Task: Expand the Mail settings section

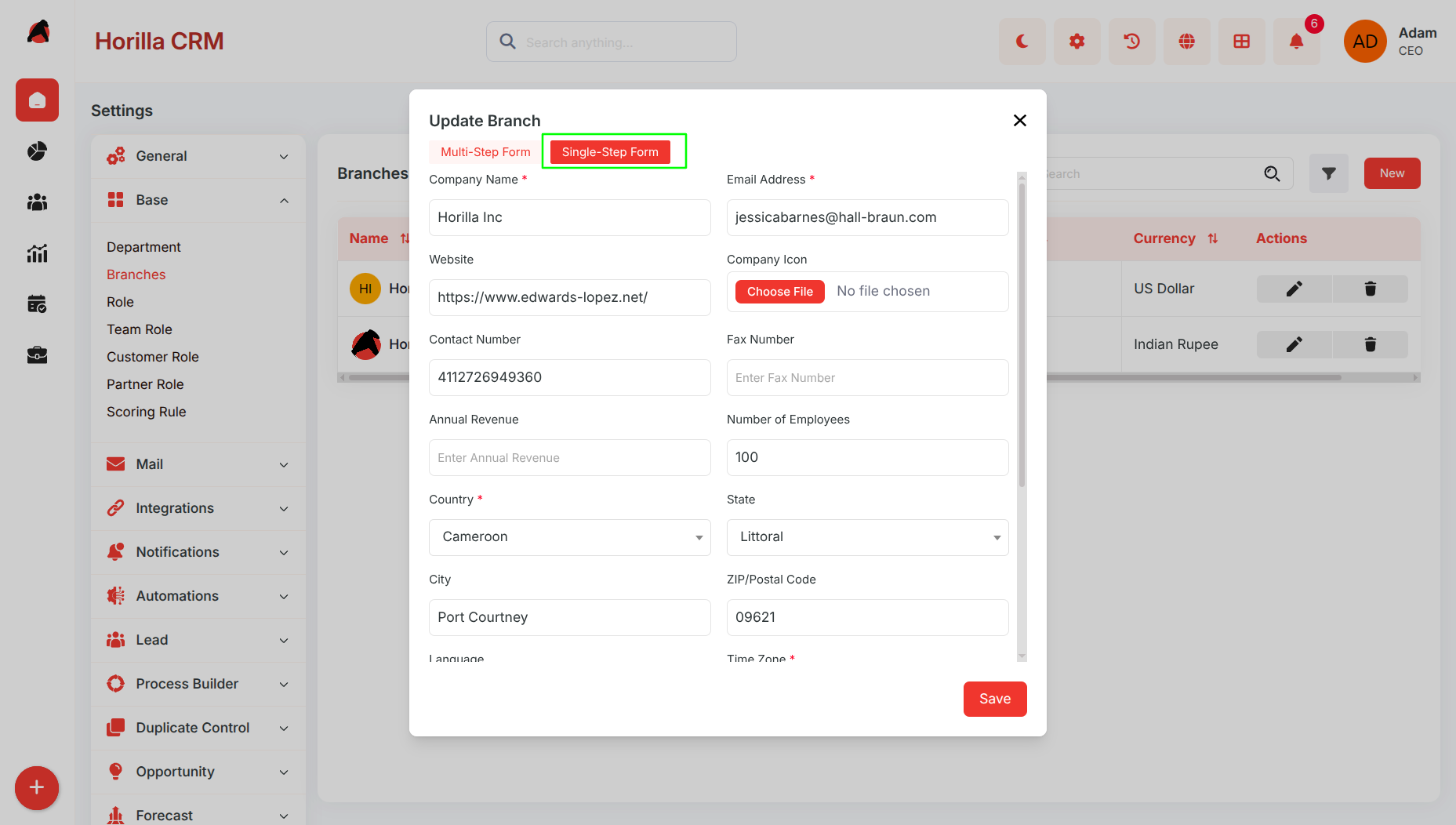Action: [x=198, y=464]
